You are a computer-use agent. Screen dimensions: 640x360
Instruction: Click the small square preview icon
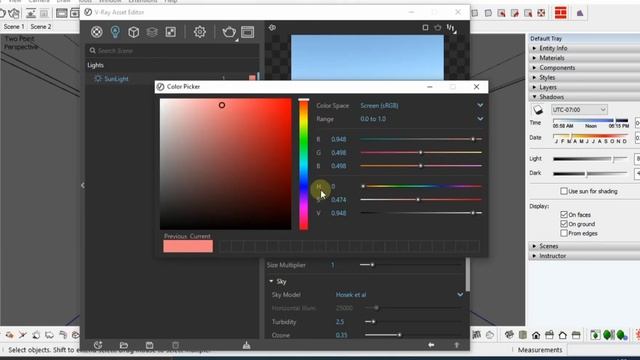coord(425,27)
